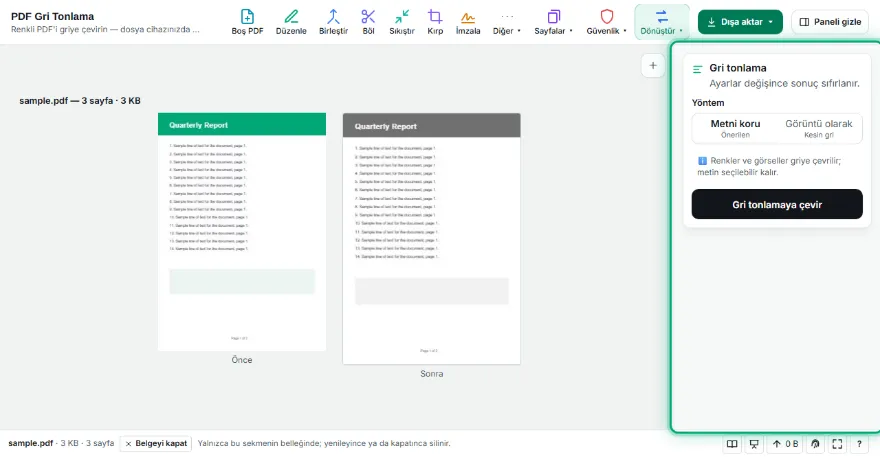Open the İmzala signature tool
The width and height of the screenshot is (880, 457).
pyautogui.click(x=468, y=22)
